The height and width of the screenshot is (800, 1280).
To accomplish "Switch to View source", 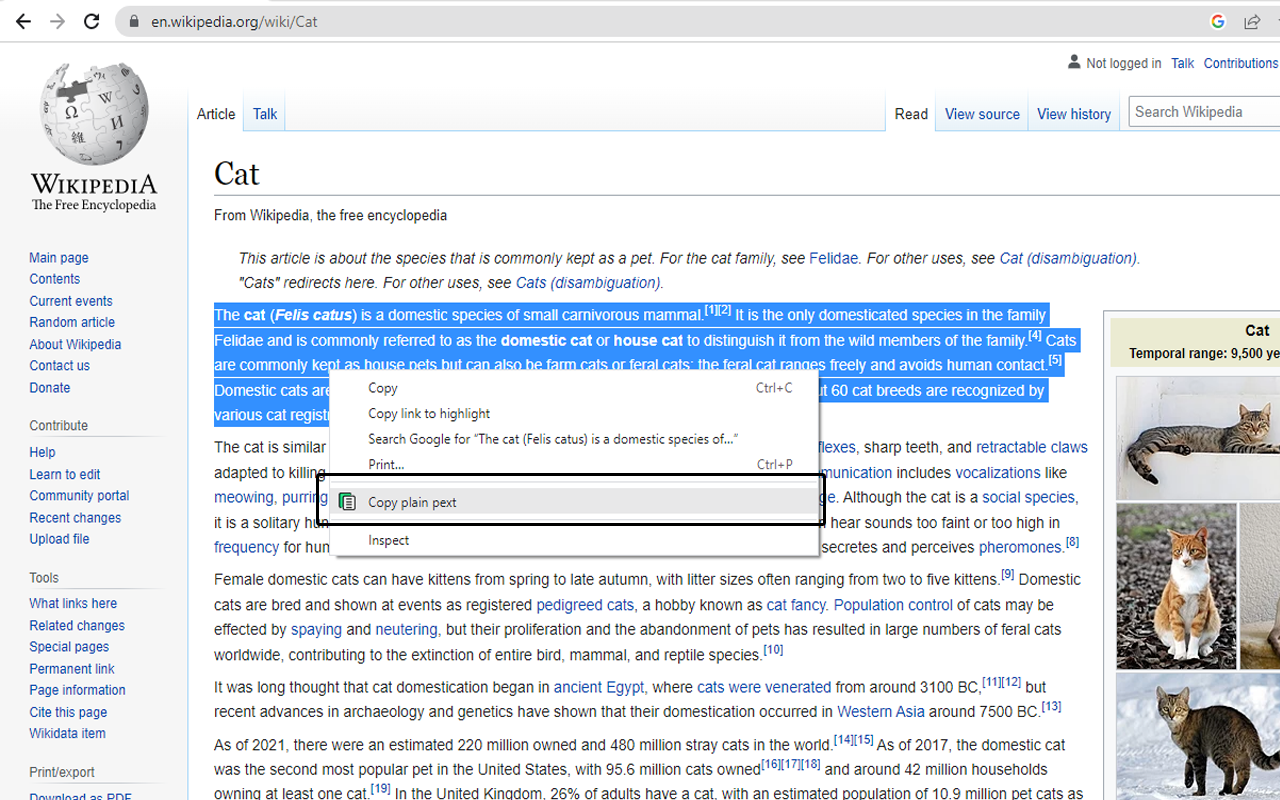I will coord(981,114).
